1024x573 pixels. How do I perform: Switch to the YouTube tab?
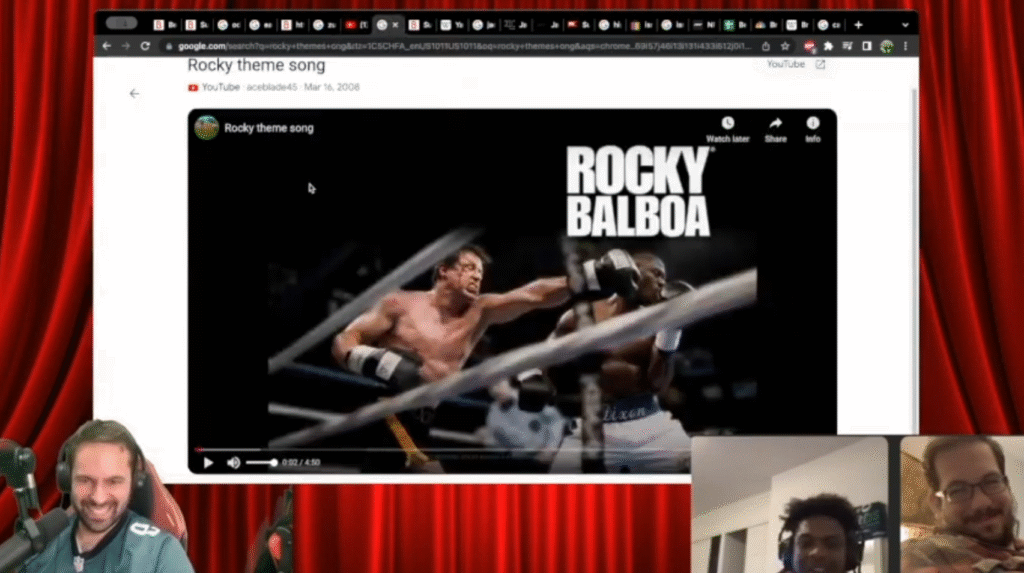click(x=357, y=25)
